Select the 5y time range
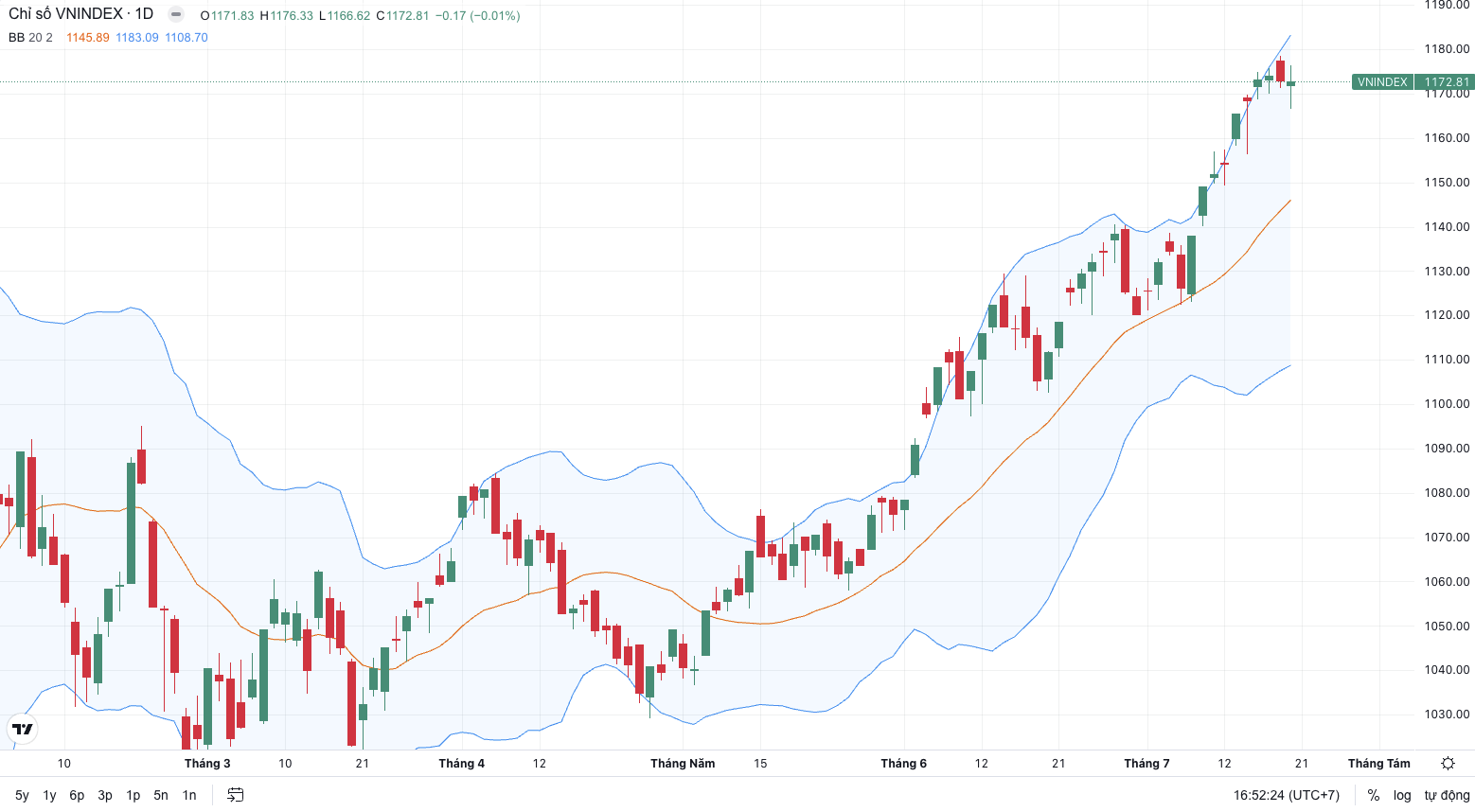This screenshot has height=812, width=1475. tap(23, 795)
